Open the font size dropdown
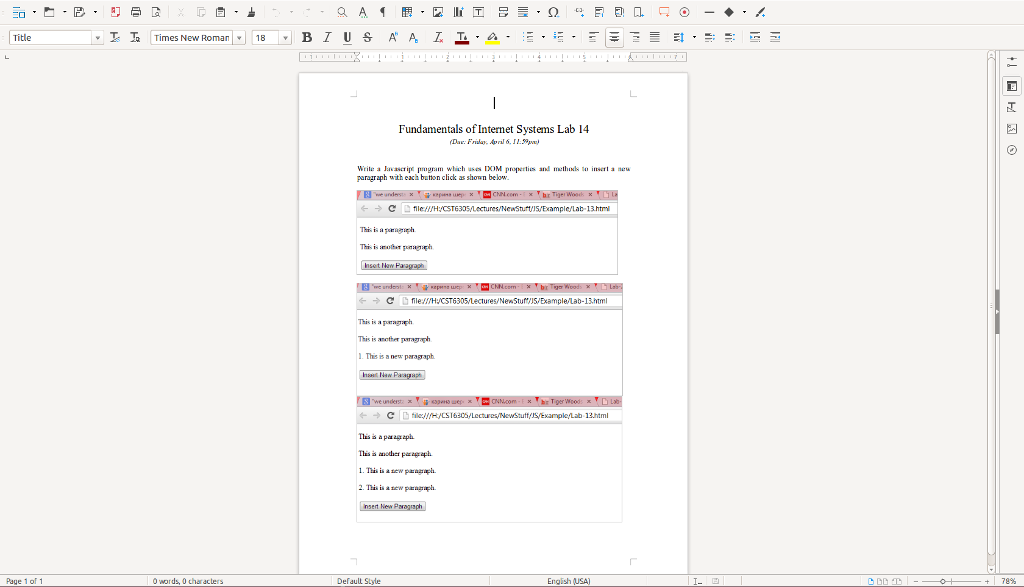 pos(285,37)
